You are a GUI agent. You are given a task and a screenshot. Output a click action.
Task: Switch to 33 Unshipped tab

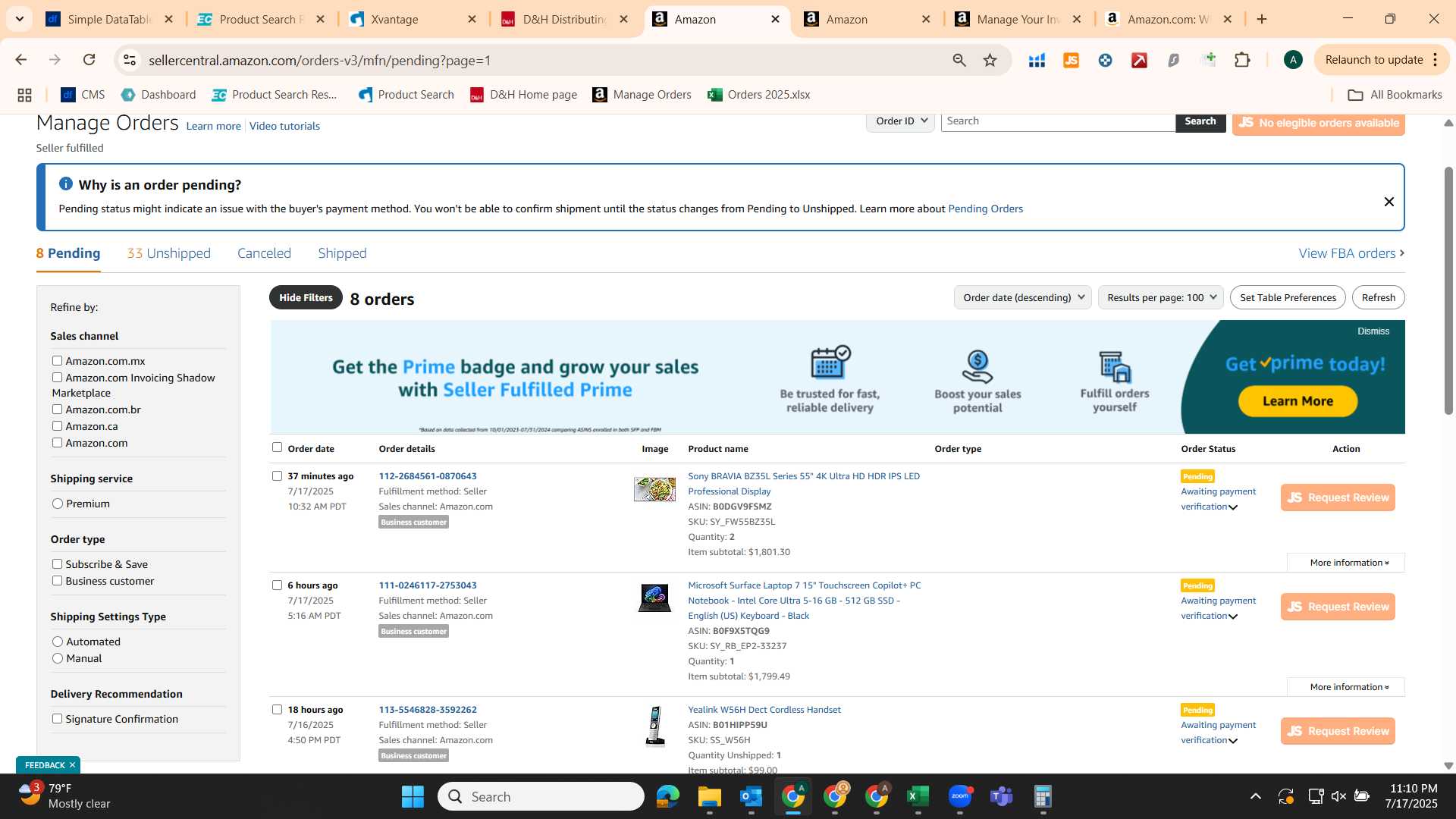point(168,253)
